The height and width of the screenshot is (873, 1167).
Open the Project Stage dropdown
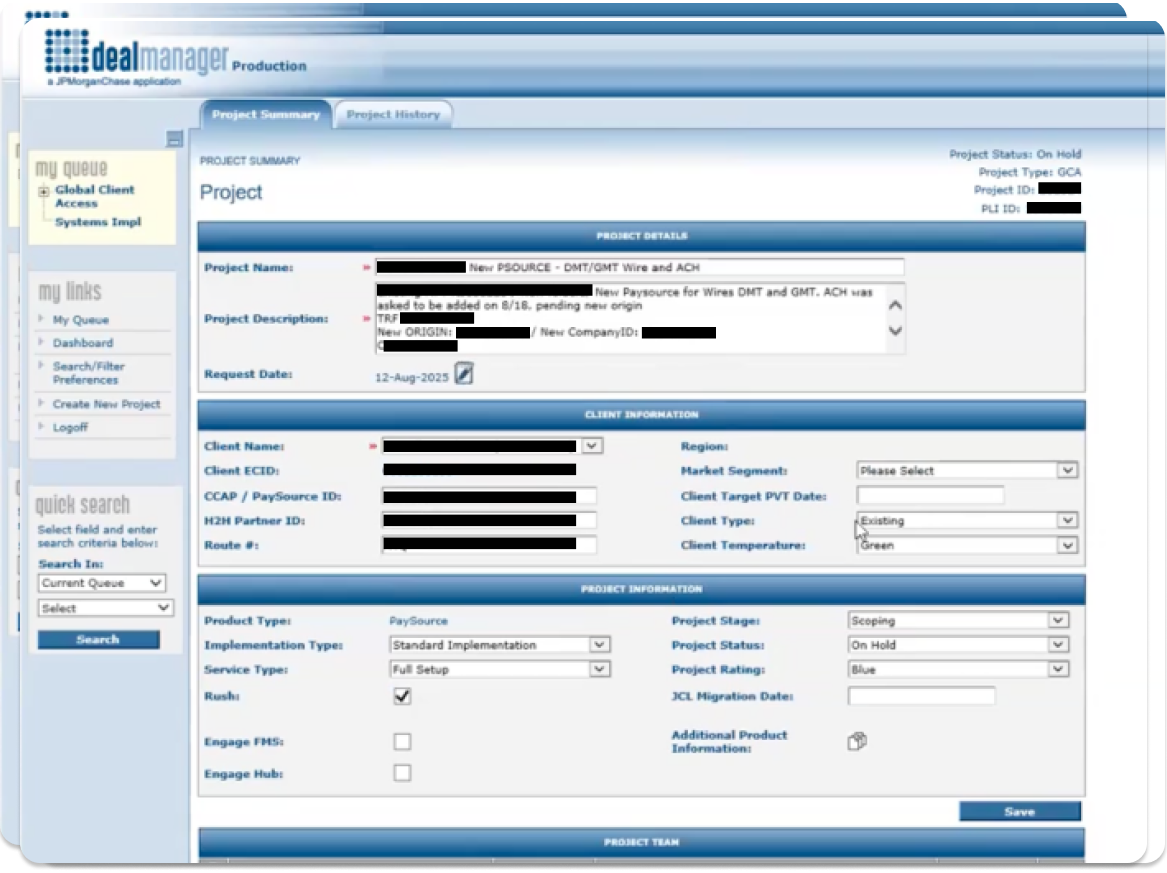pyautogui.click(x=958, y=620)
